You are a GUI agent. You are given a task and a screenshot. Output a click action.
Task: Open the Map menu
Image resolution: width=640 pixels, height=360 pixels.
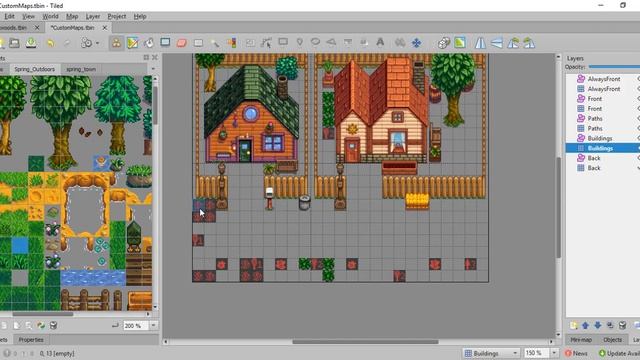72,16
